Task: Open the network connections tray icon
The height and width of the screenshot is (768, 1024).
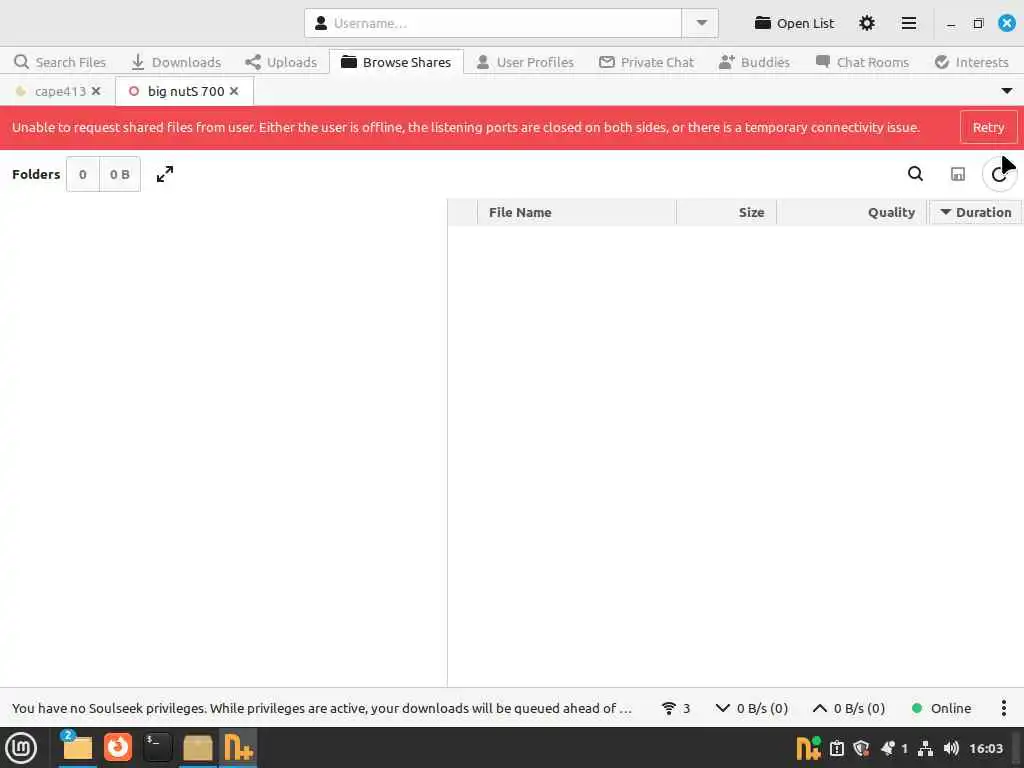Action: pos(925,748)
